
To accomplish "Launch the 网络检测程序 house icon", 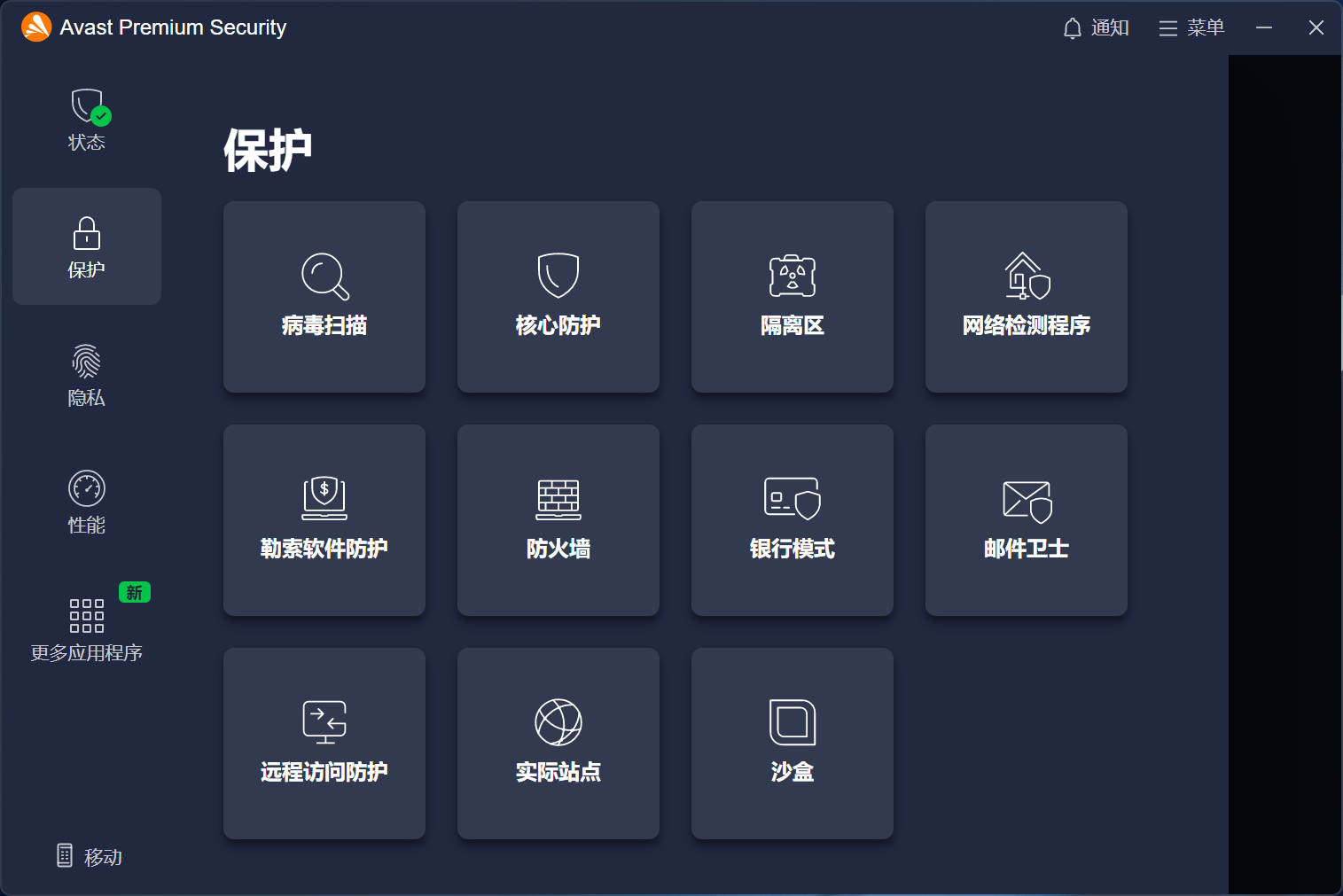I will (x=1027, y=277).
